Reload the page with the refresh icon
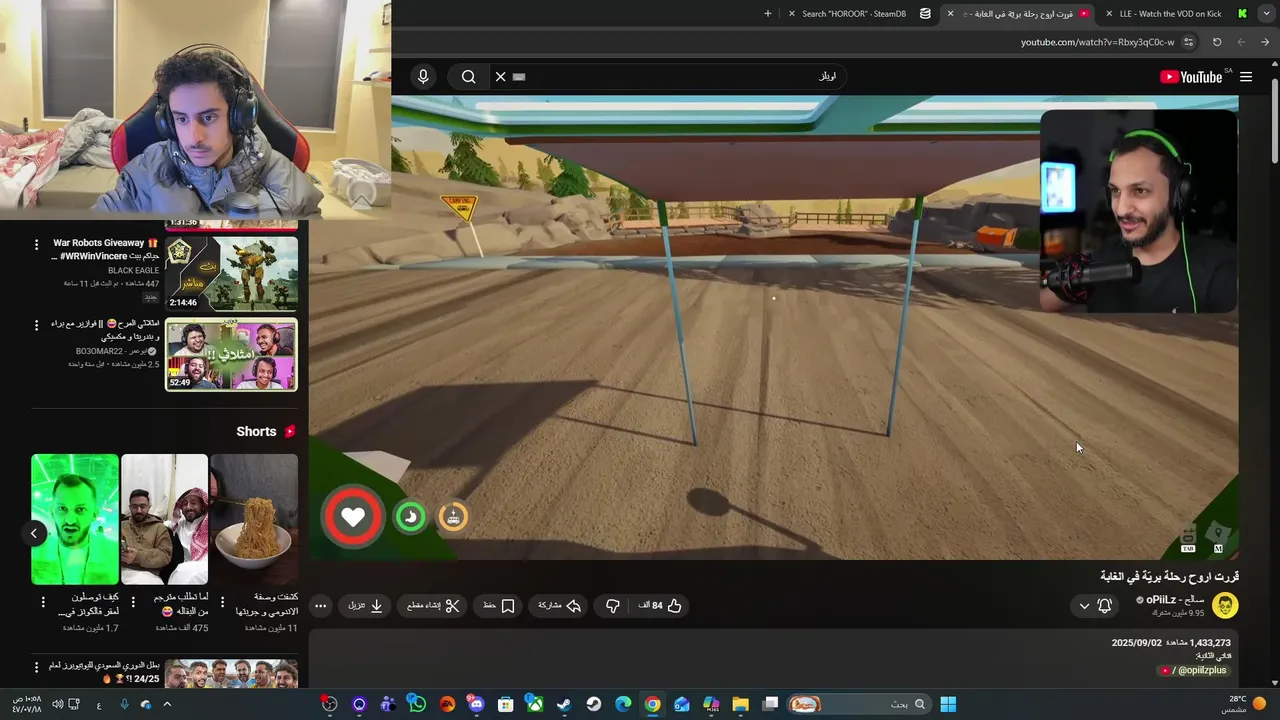 (x=1217, y=42)
